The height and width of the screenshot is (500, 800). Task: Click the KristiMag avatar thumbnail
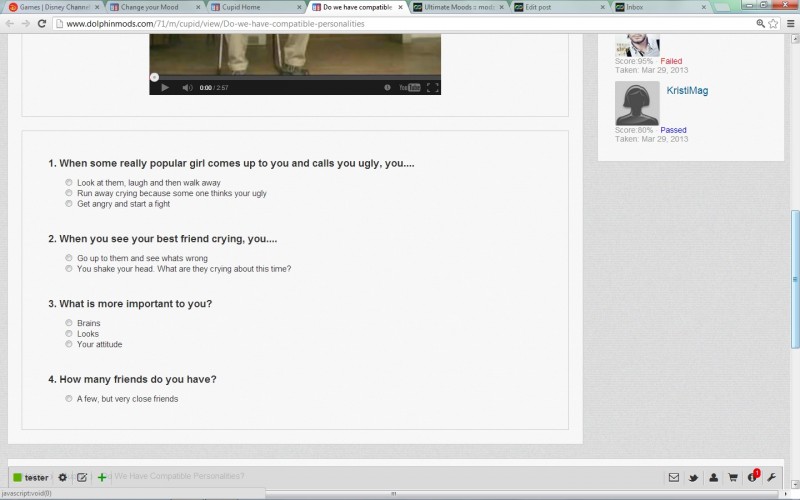pos(637,103)
